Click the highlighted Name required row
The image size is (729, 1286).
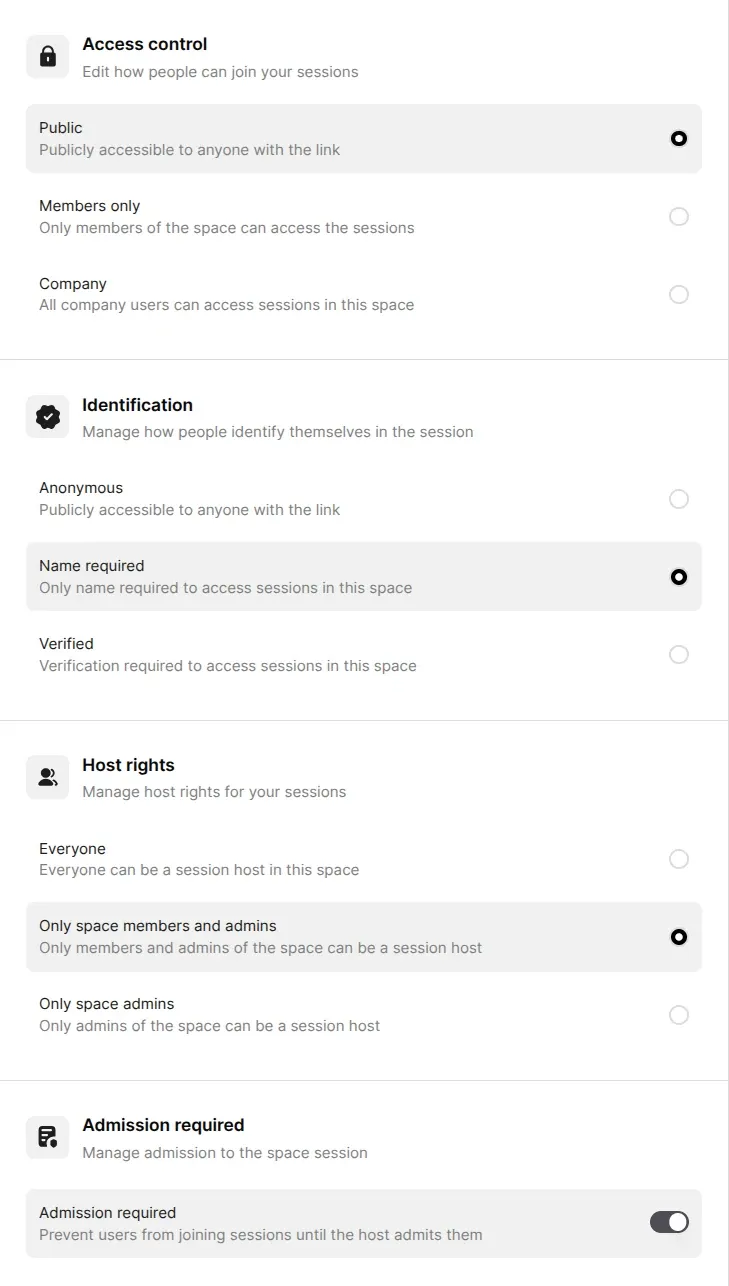coord(300,577)
